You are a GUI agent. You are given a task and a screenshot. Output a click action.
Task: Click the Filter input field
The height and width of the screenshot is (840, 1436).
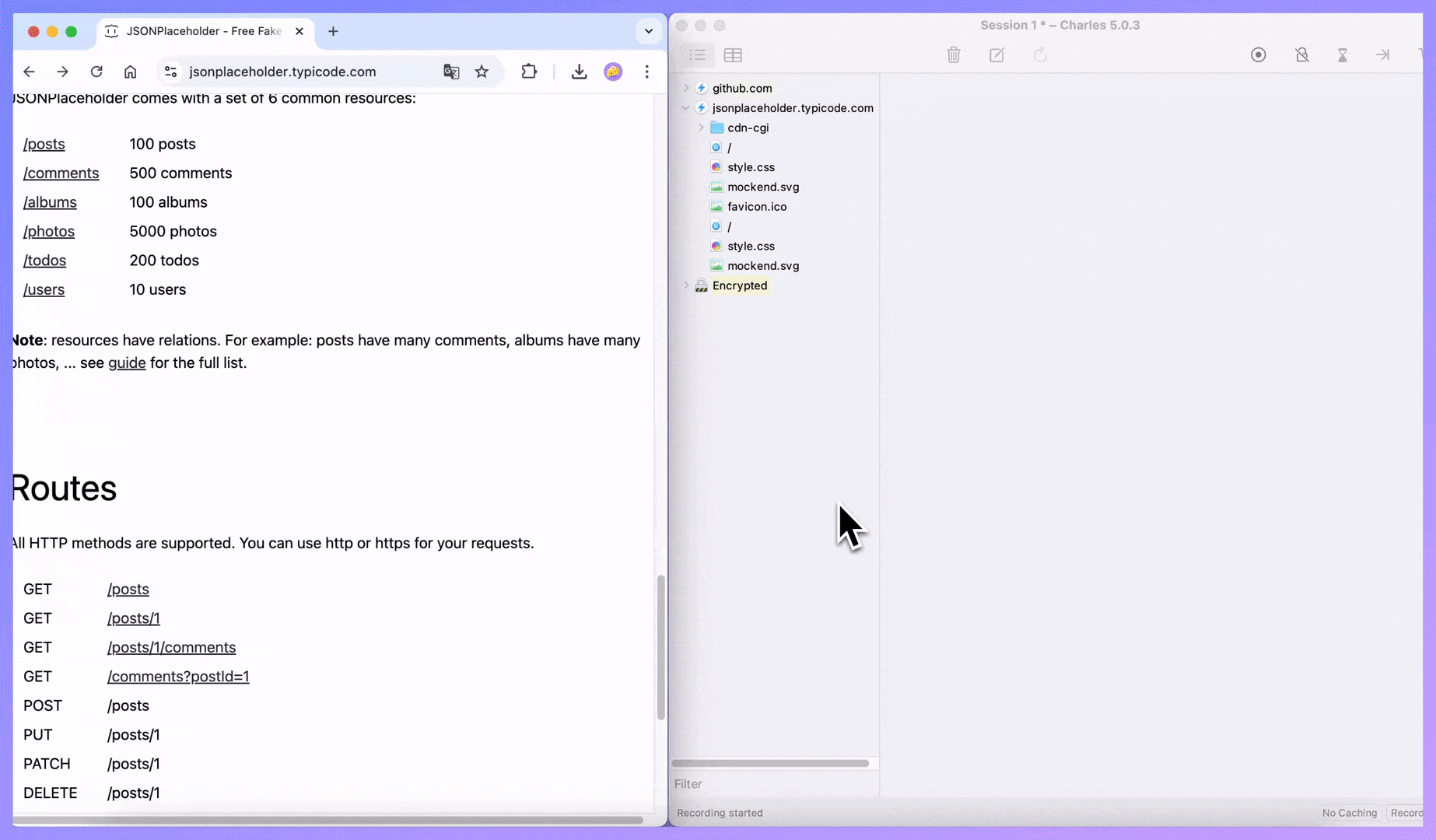click(770, 783)
